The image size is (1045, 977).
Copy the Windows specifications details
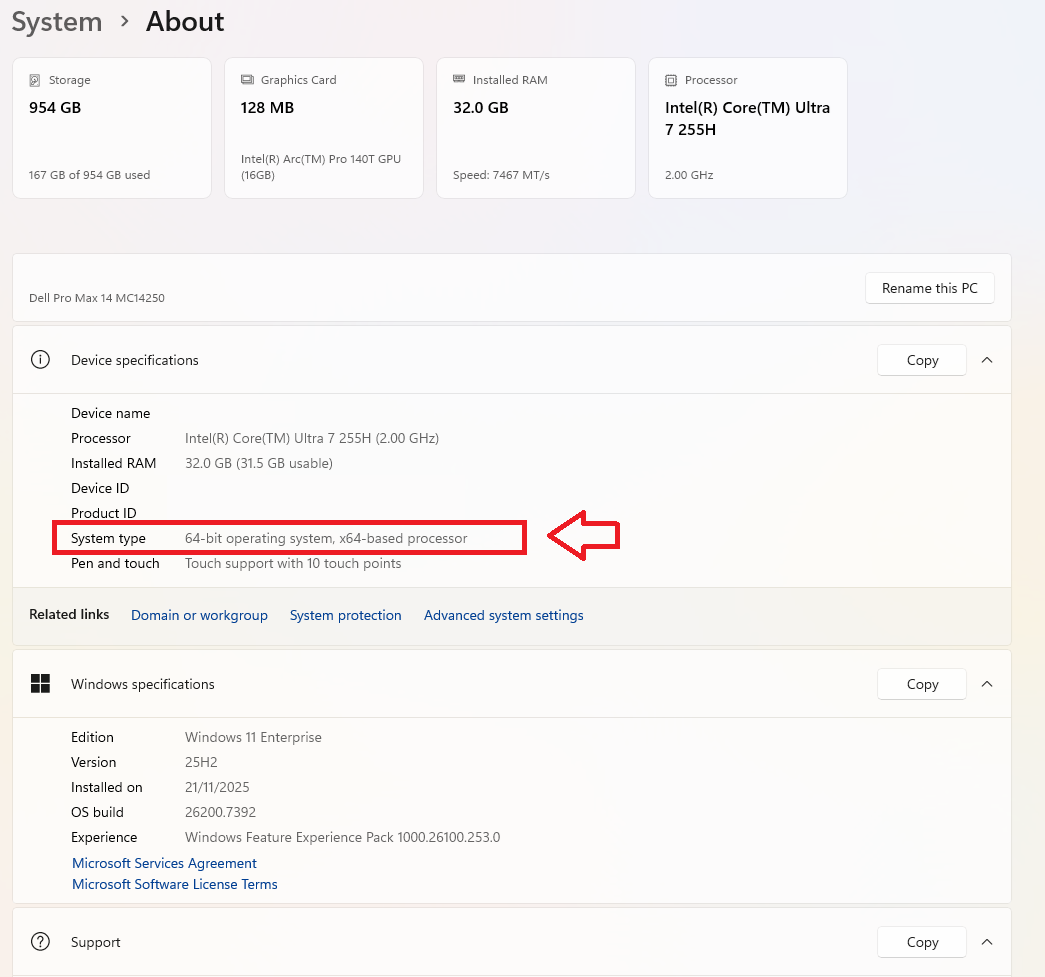click(x=922, y=684)
